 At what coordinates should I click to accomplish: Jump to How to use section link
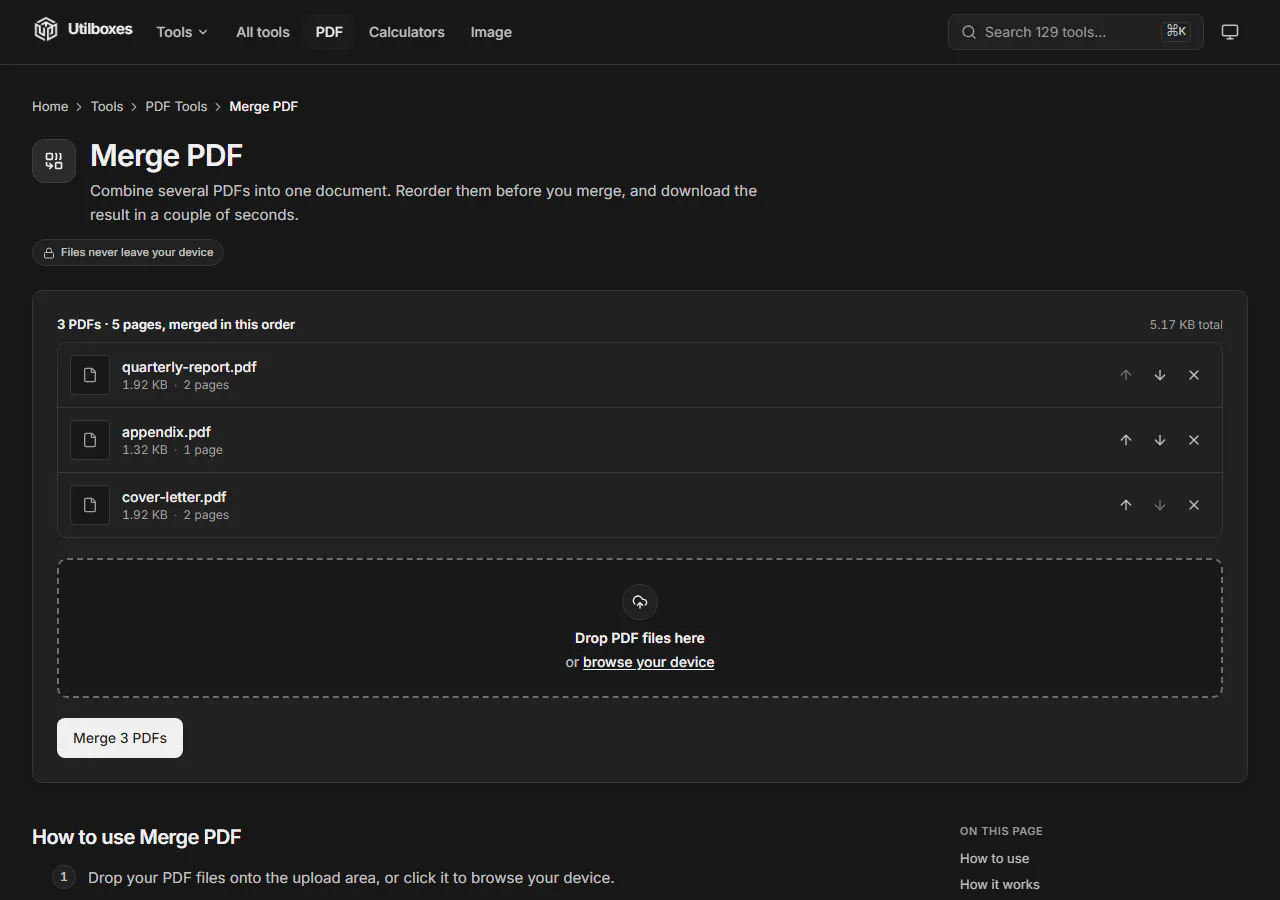[994, 858]
